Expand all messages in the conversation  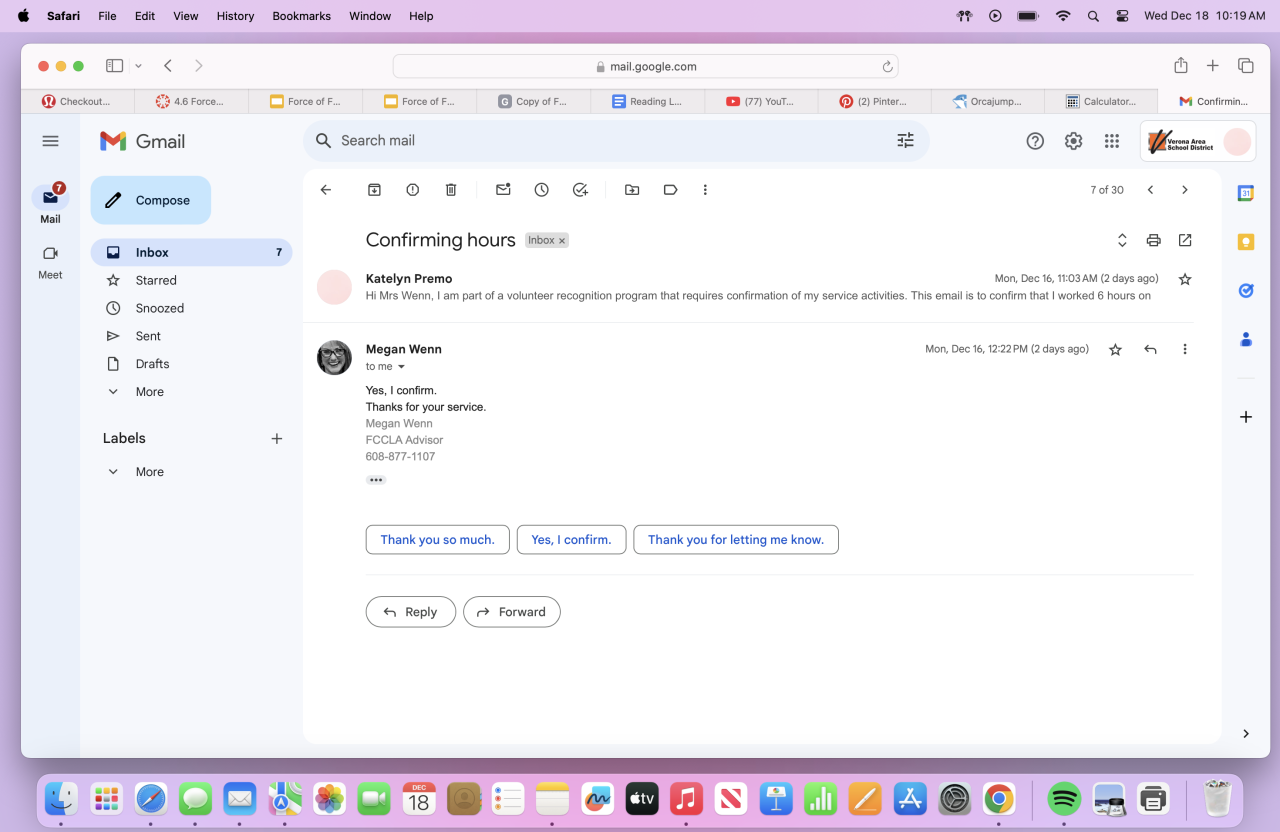(1122, 240)
